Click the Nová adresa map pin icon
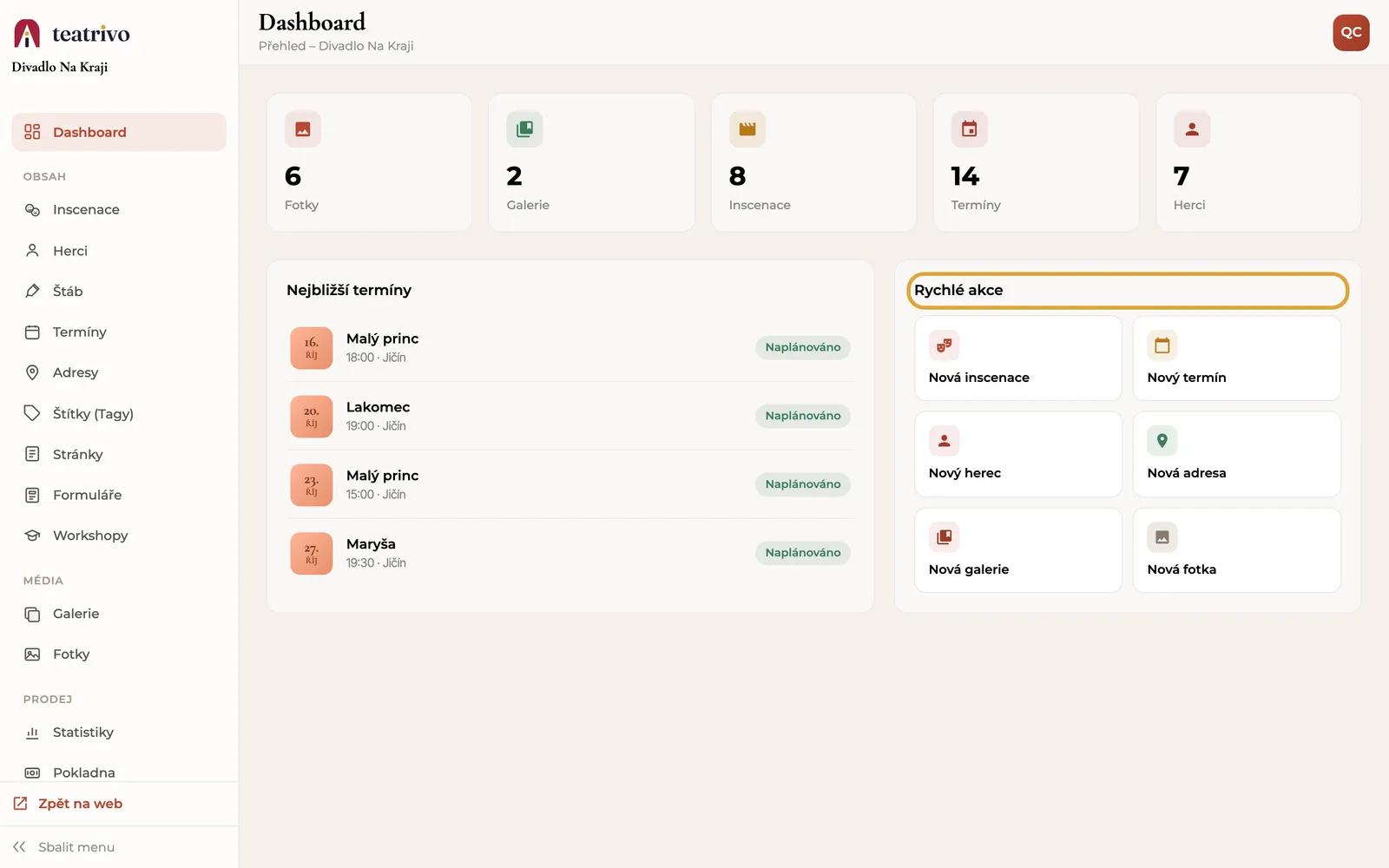This screenshot has height=868, width=1389. coord(1162,441)
